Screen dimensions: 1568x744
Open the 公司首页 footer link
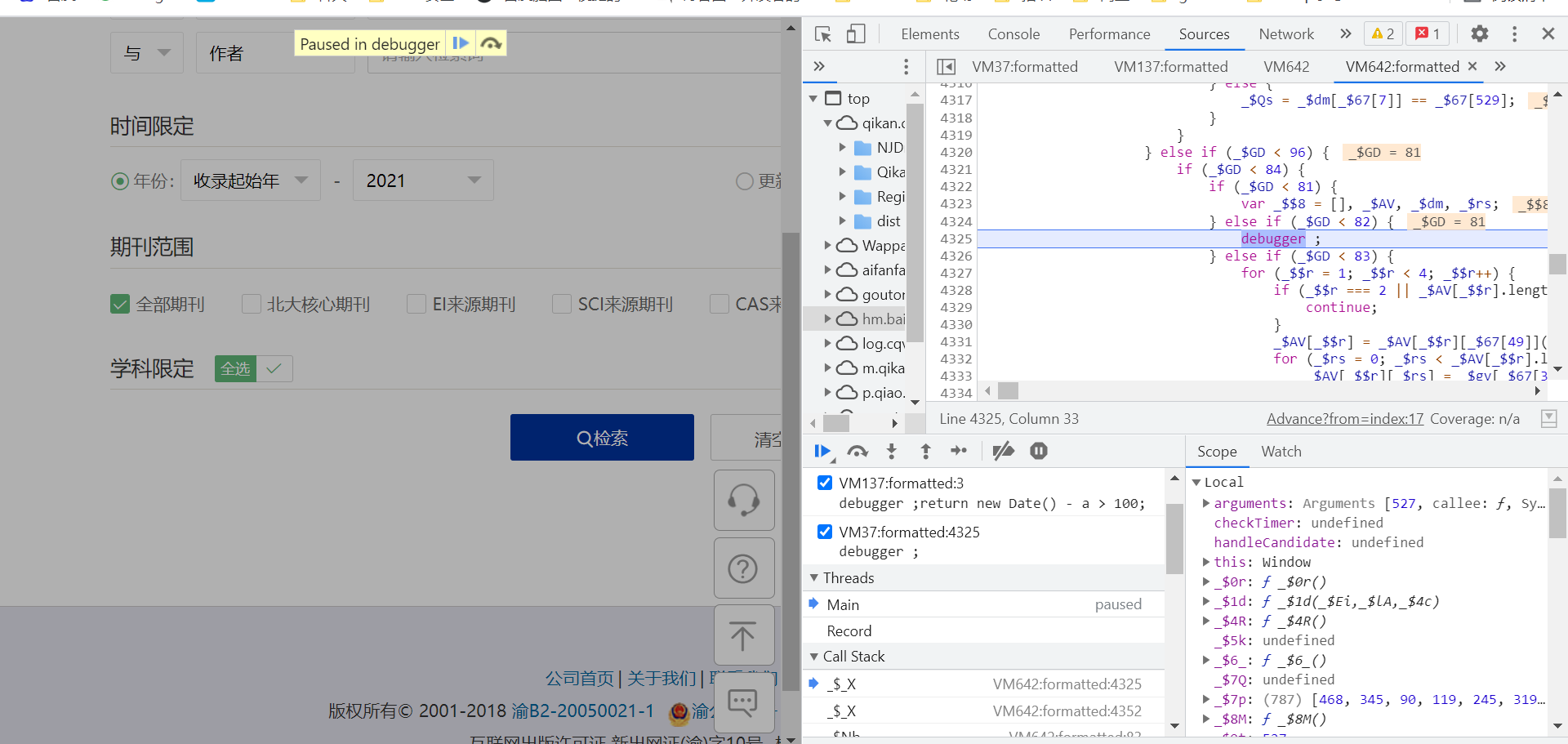(579, 679)
